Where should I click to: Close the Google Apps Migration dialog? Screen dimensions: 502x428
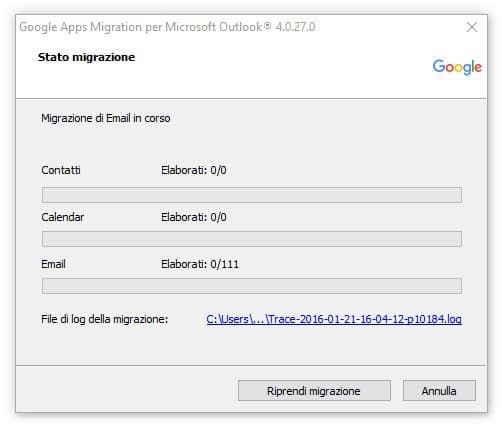[x=472, y=27]
